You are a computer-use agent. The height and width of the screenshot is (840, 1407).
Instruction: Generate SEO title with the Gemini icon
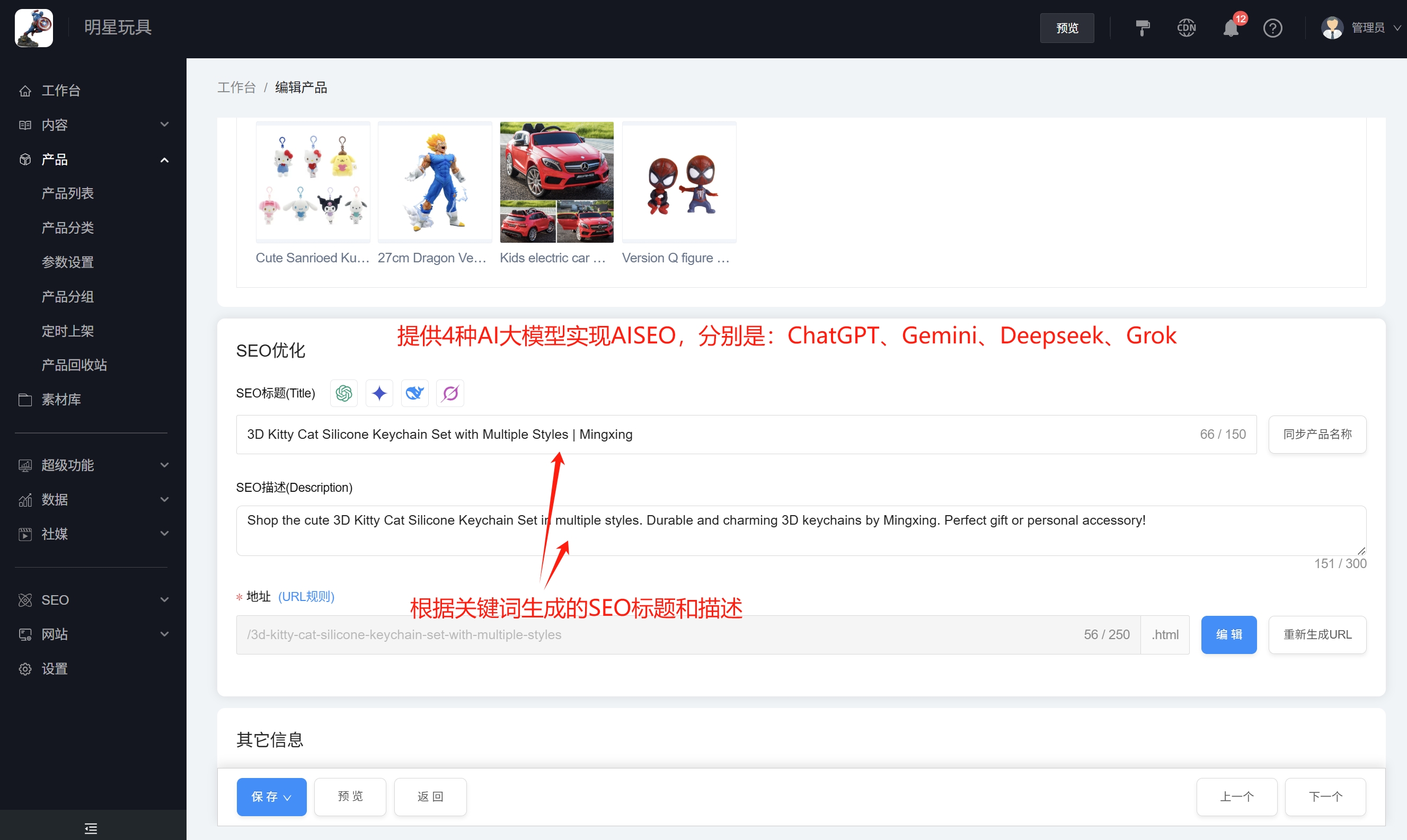[379, 392]
